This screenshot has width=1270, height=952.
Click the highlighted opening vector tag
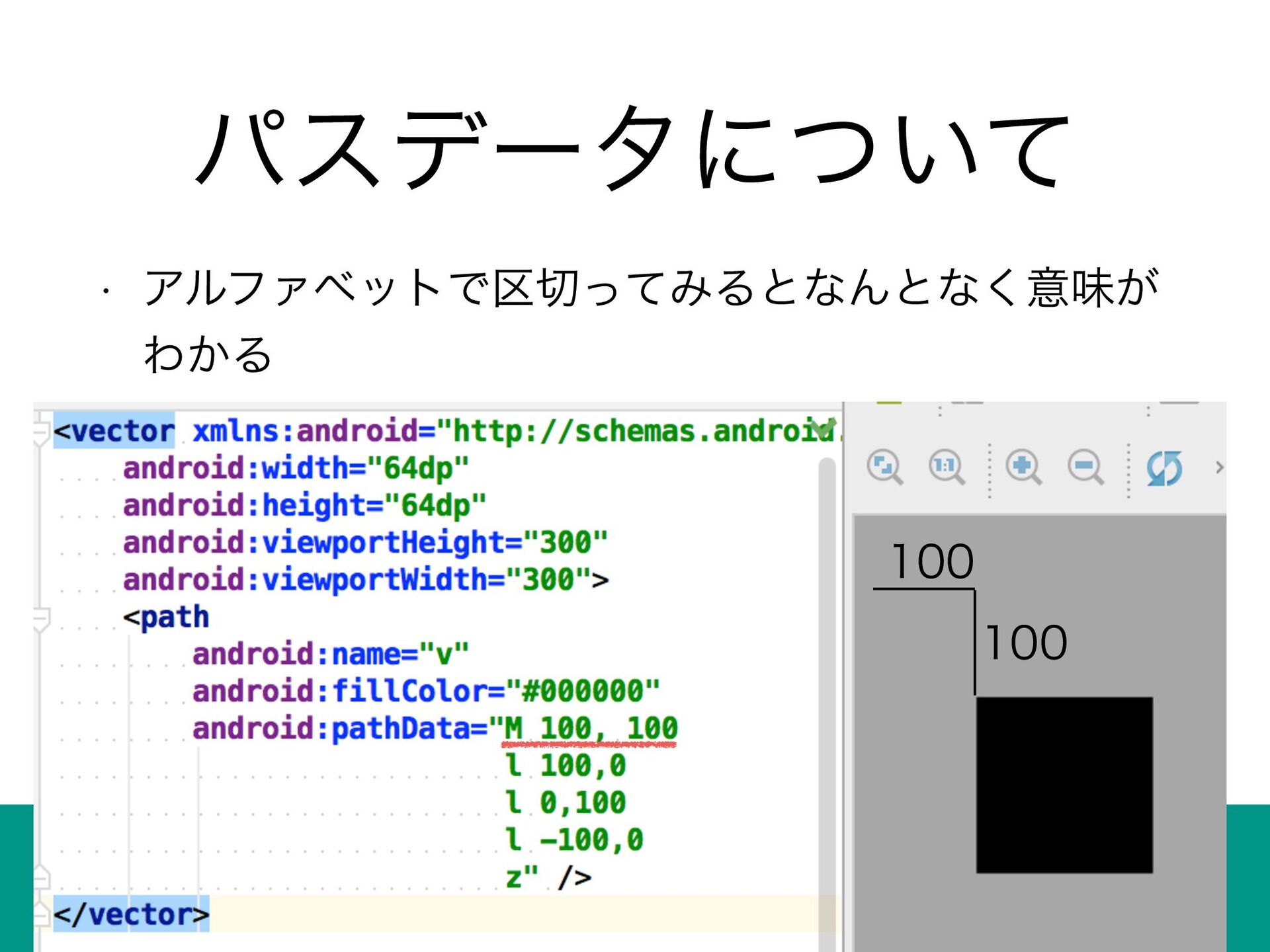click(114, 431)
